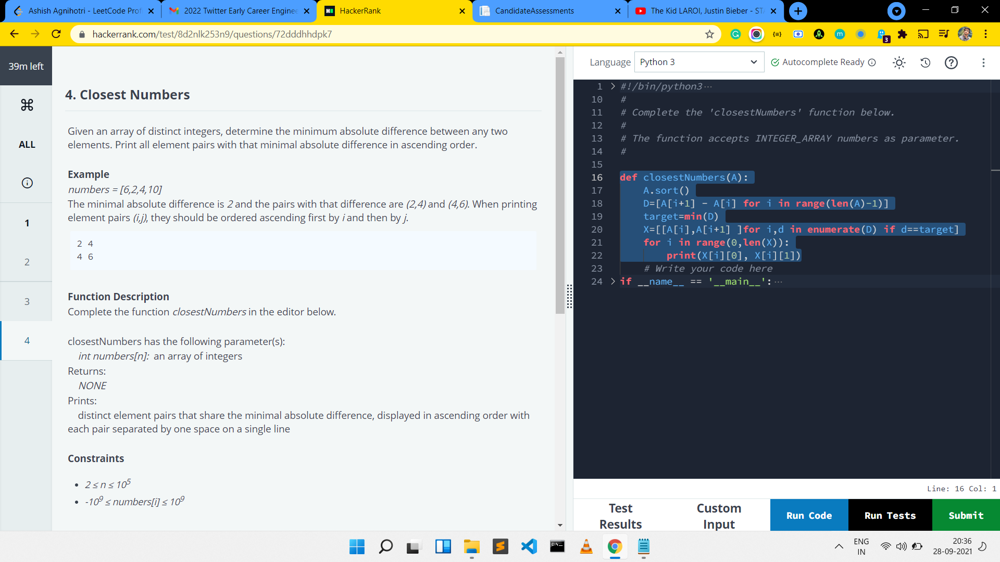Viewport: 1000px width, 562px height.
Task: Open File Explorer from taskbar
Action: (471, 547)
